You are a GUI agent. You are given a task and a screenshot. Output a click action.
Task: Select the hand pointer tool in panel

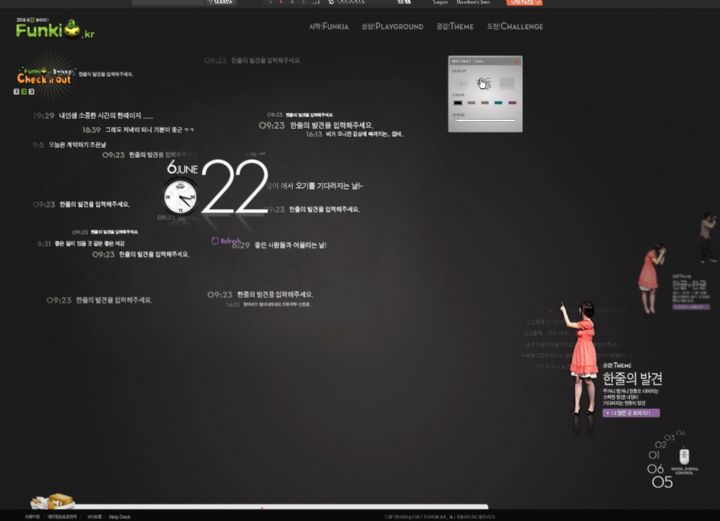(x=483, y=84)
